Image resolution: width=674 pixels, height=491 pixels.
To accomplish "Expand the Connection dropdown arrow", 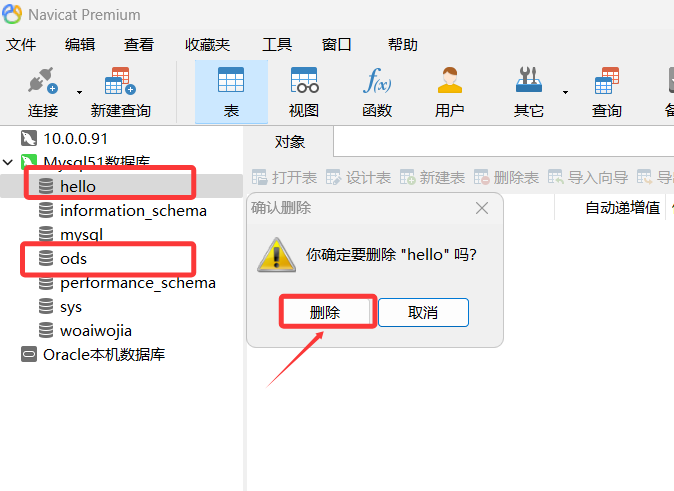I will [x=80, y=92].
